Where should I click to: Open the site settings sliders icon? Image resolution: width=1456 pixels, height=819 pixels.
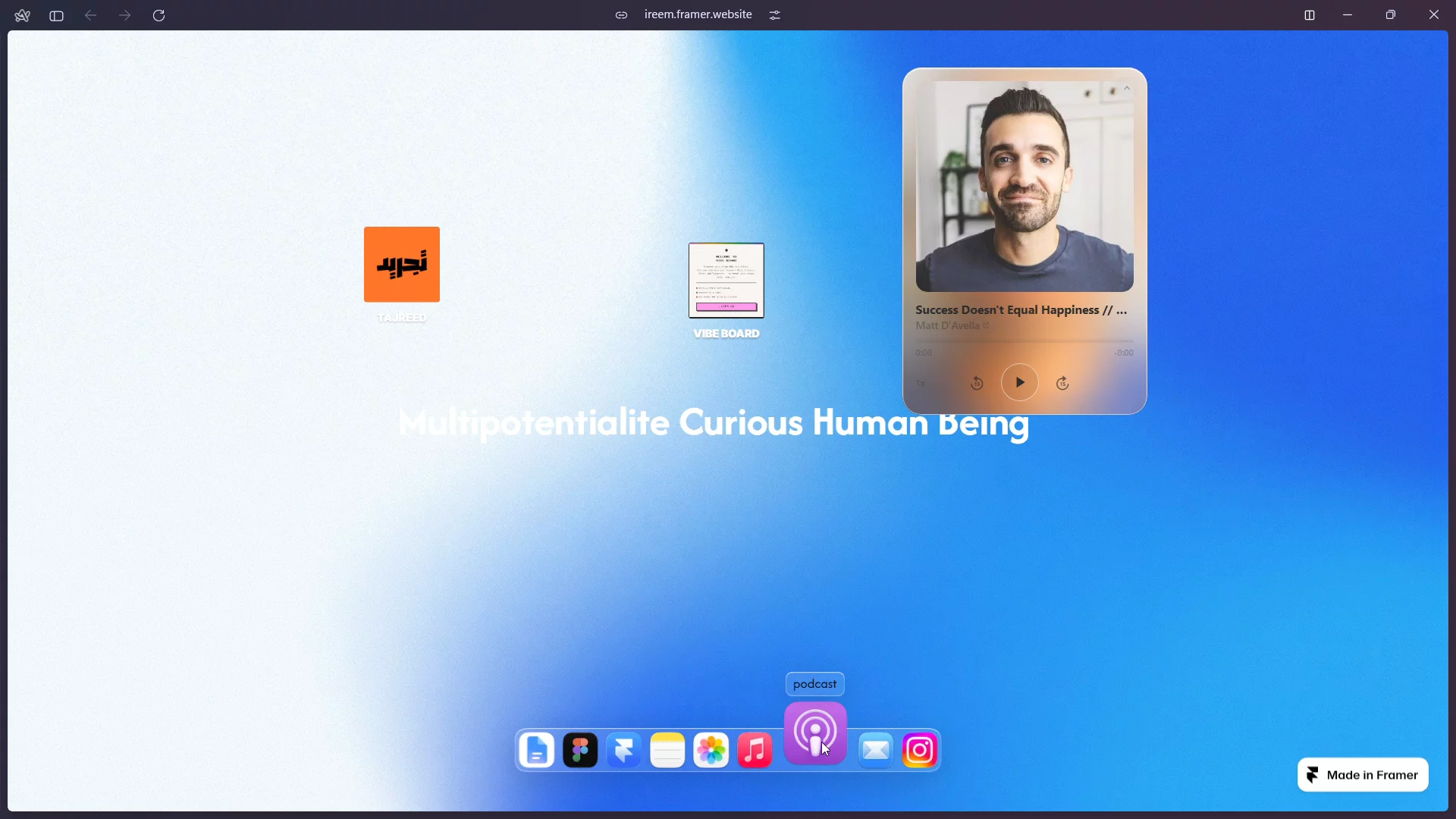(x=775, y=15)
